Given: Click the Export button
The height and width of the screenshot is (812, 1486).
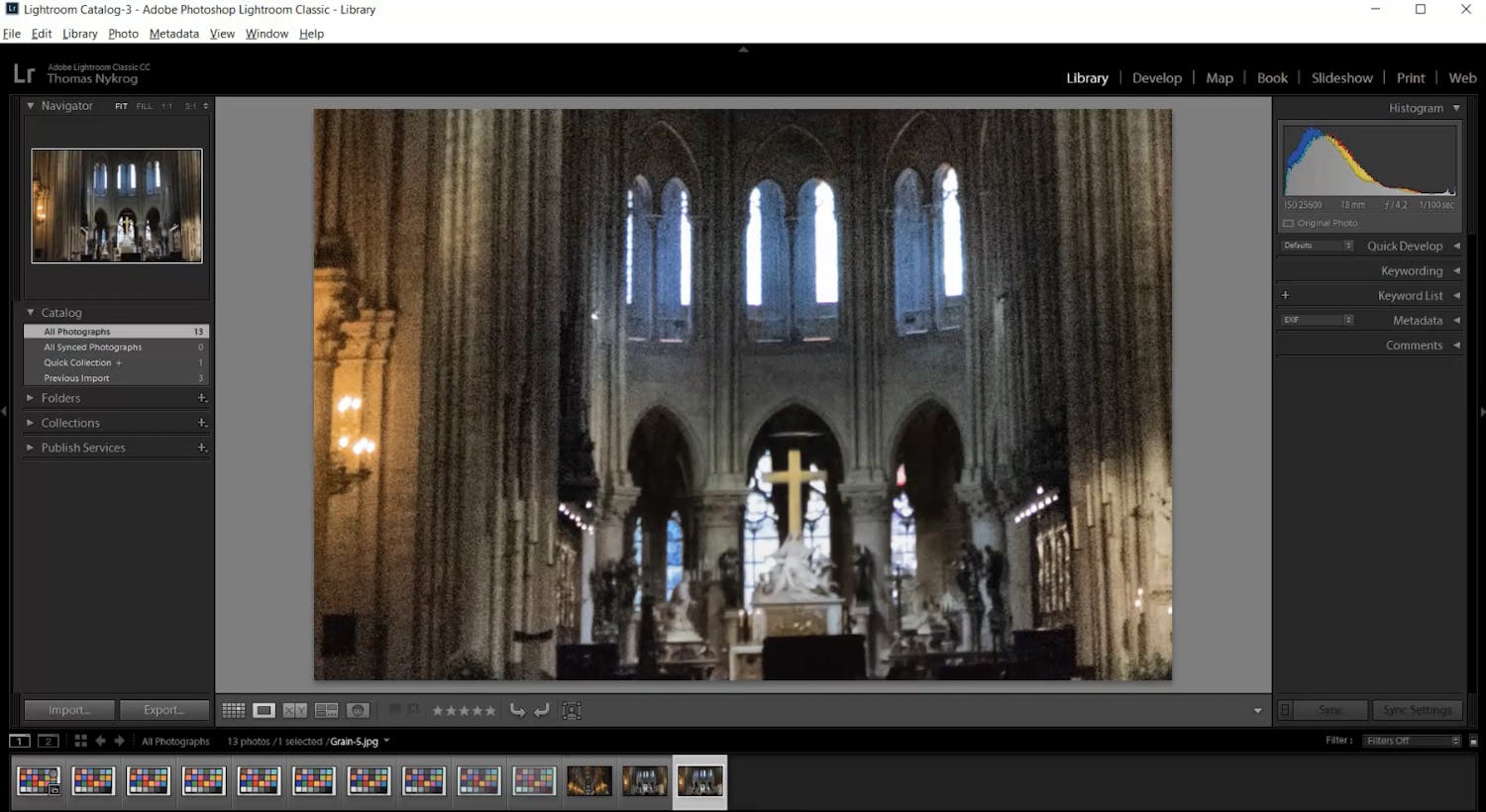Looking at the screenshot, I should 163,710.
